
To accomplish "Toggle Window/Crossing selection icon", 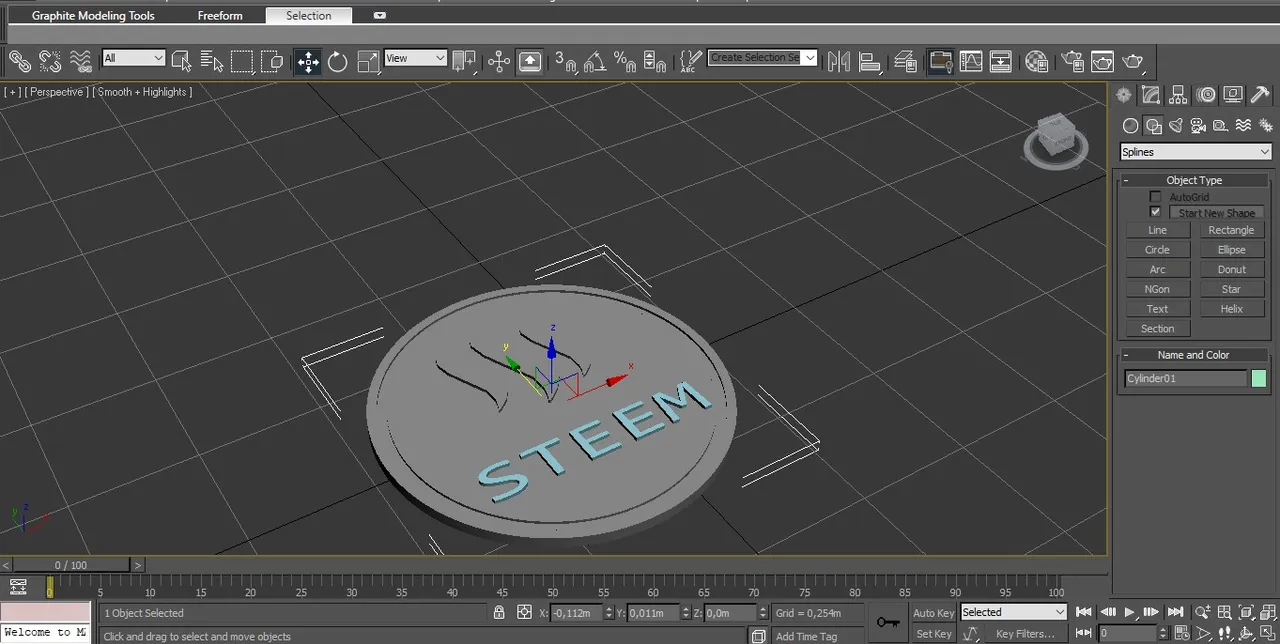I will tap(272, 61).
